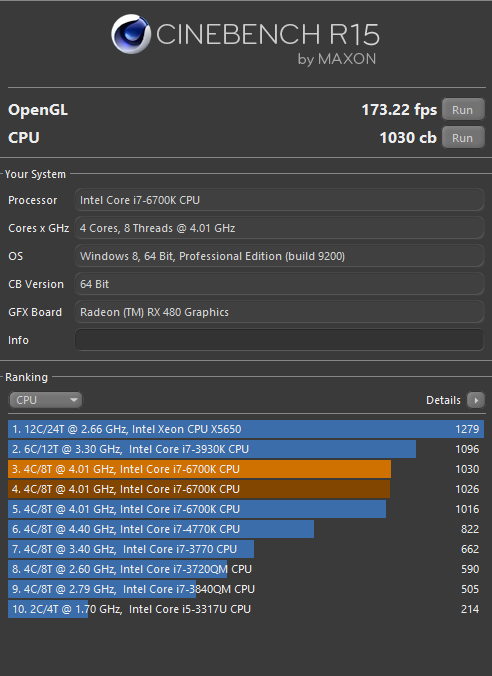Click the 1279 score value
492x676 pixels.
(467, 429)
